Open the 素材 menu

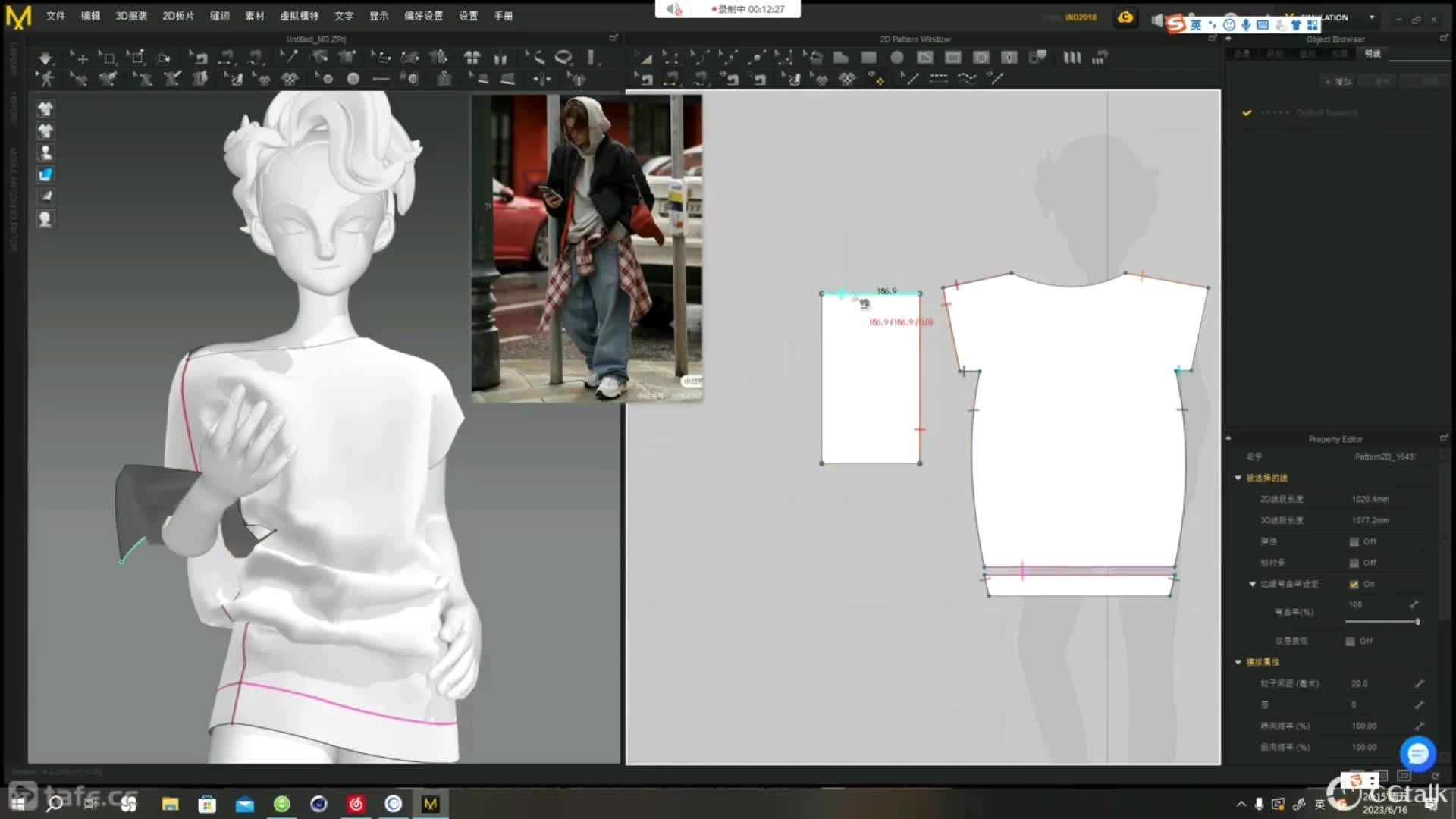[x=255, y=16]
